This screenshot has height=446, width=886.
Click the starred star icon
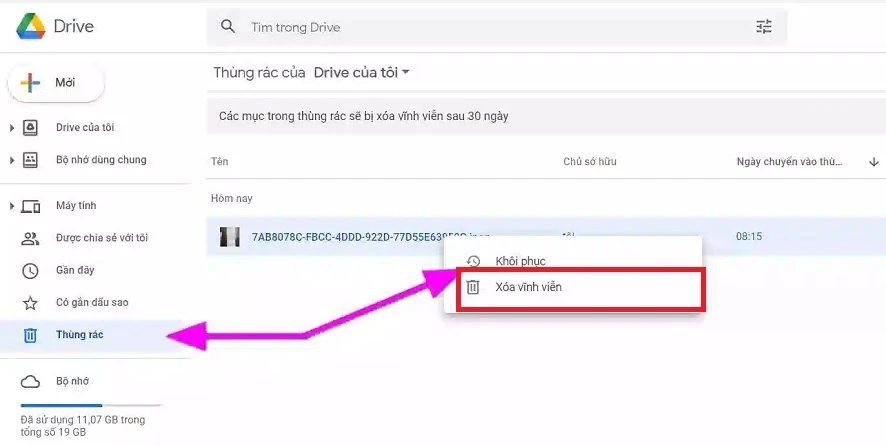30,303
